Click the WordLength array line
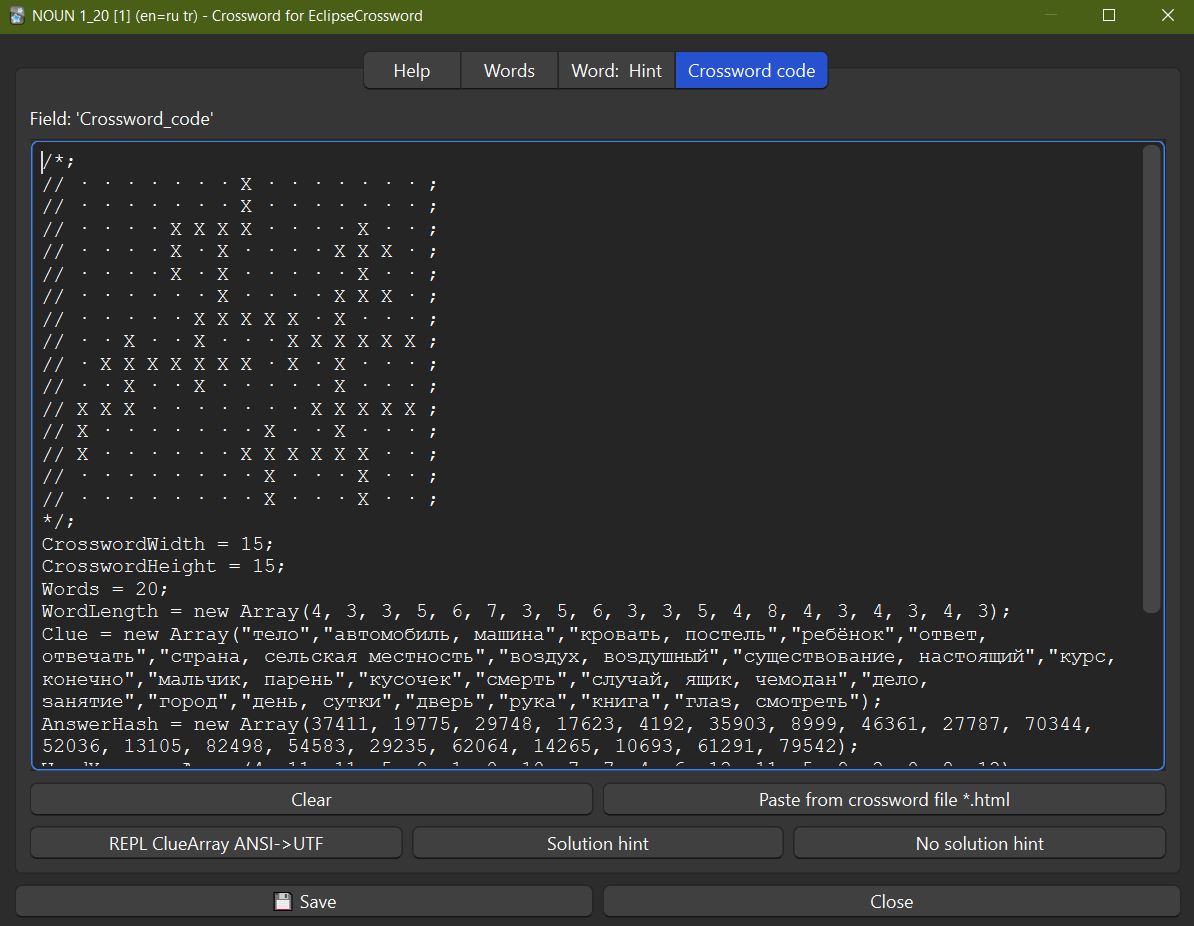Viewport: 1194px width, 926px height. pyautogui.click(x=400, y=611)
